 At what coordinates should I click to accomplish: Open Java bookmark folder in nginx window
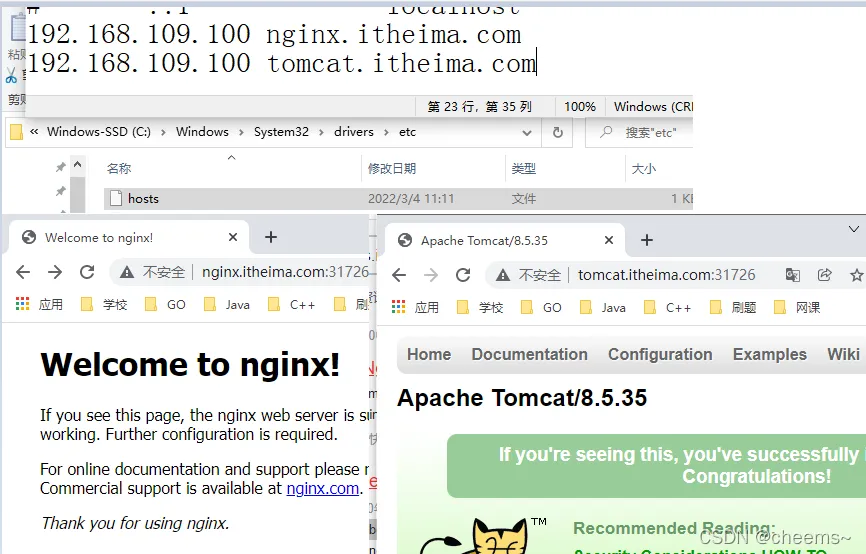226,304
